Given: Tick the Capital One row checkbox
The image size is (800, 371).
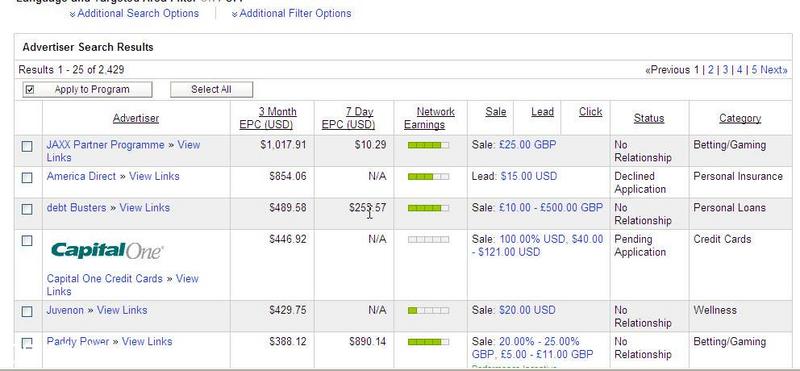Looking at the screenshot, I should point(27,241).
